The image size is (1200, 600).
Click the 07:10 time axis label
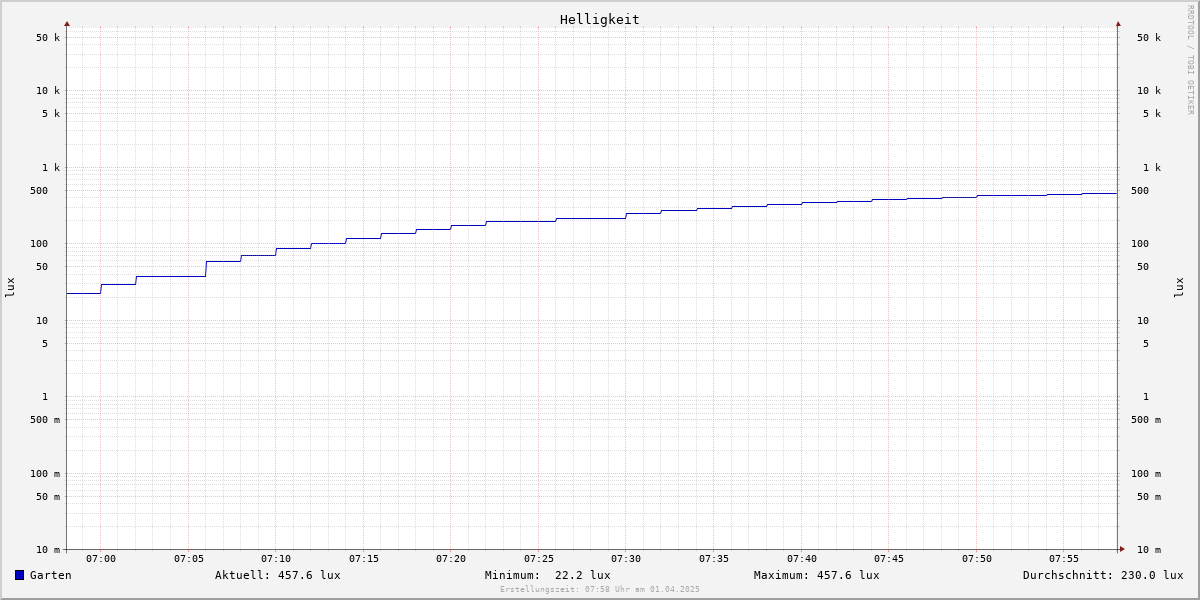(276, 559)
